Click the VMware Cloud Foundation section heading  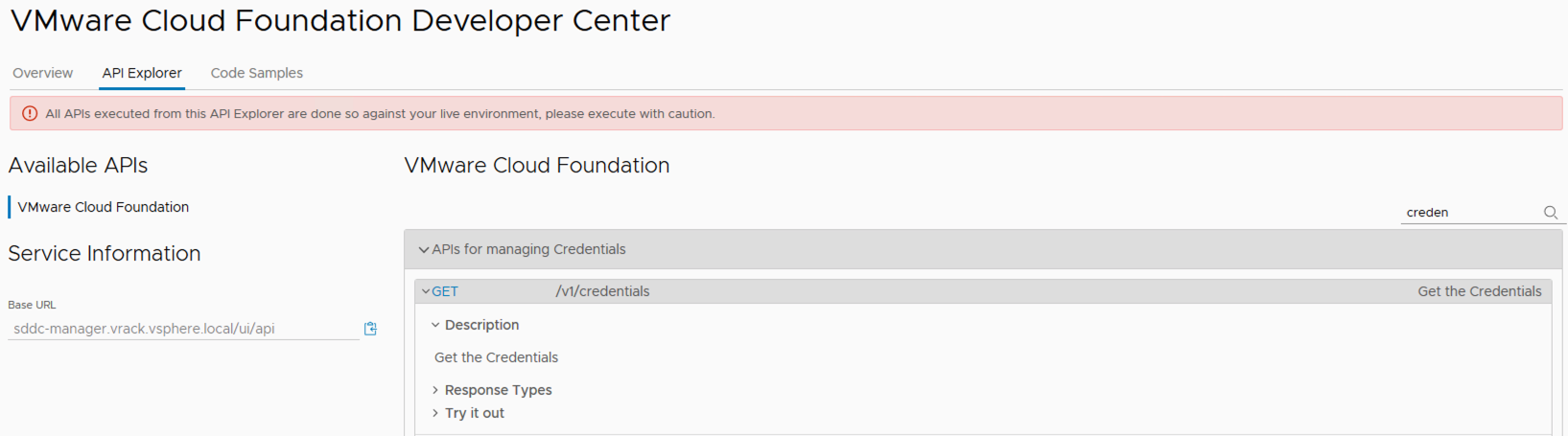(537, 165)
